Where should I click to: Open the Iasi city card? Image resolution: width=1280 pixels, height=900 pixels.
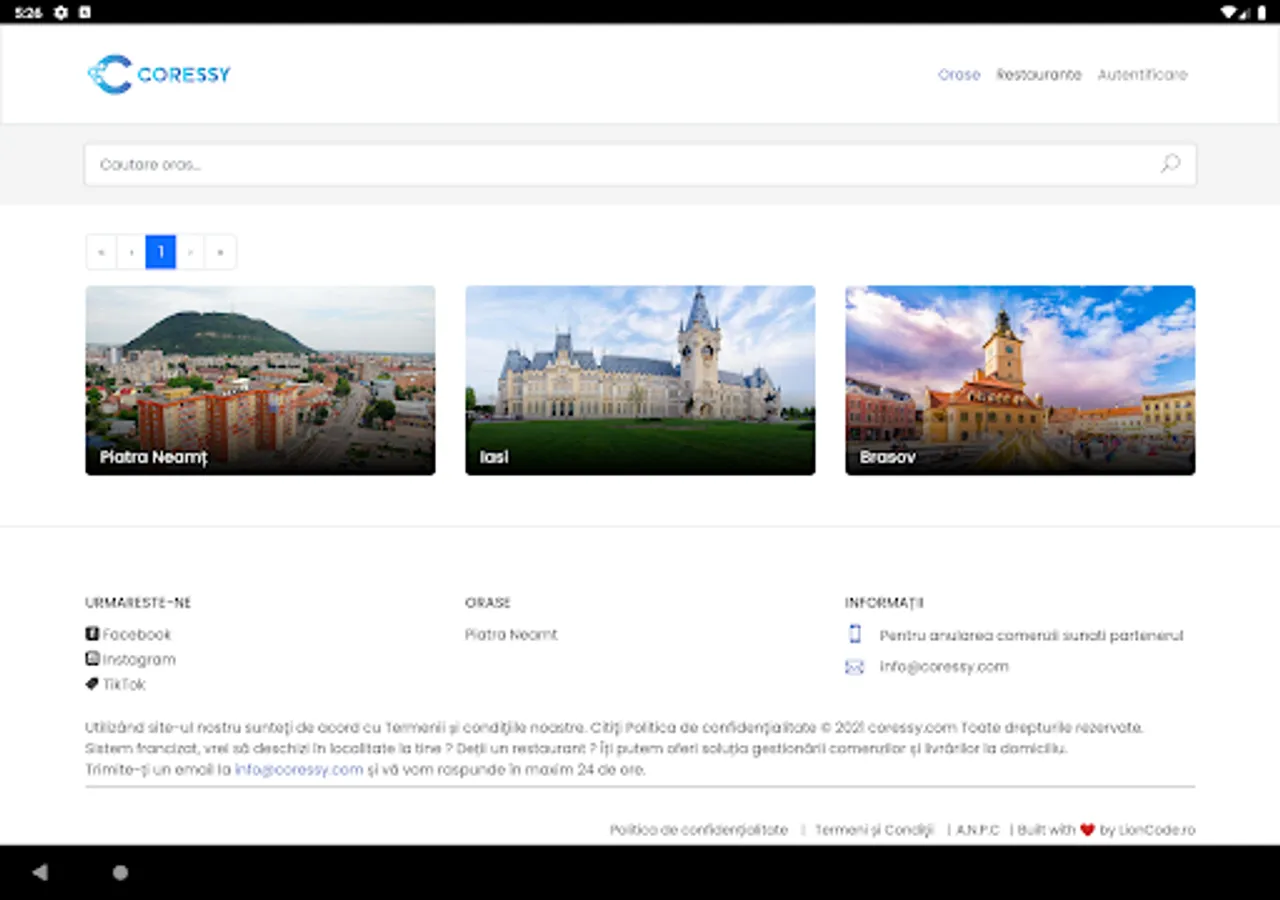coord(640,380)
